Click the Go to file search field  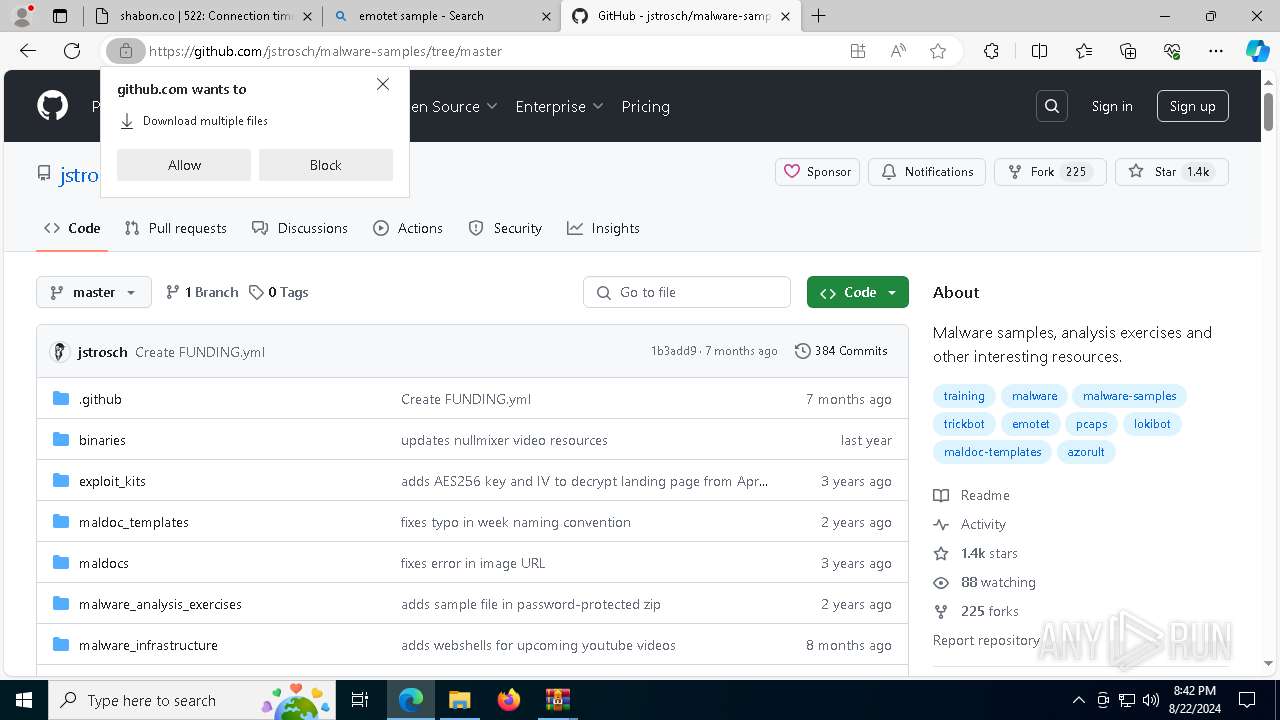click(x=687, y=292)
